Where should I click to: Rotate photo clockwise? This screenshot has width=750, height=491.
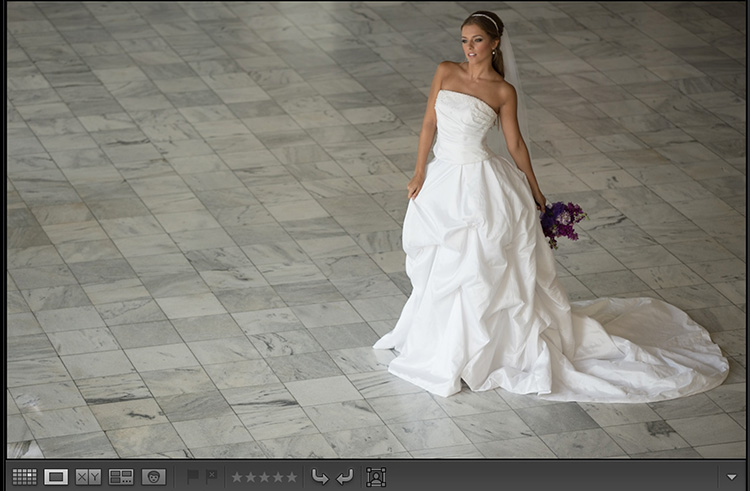click(x=344, y=477)
